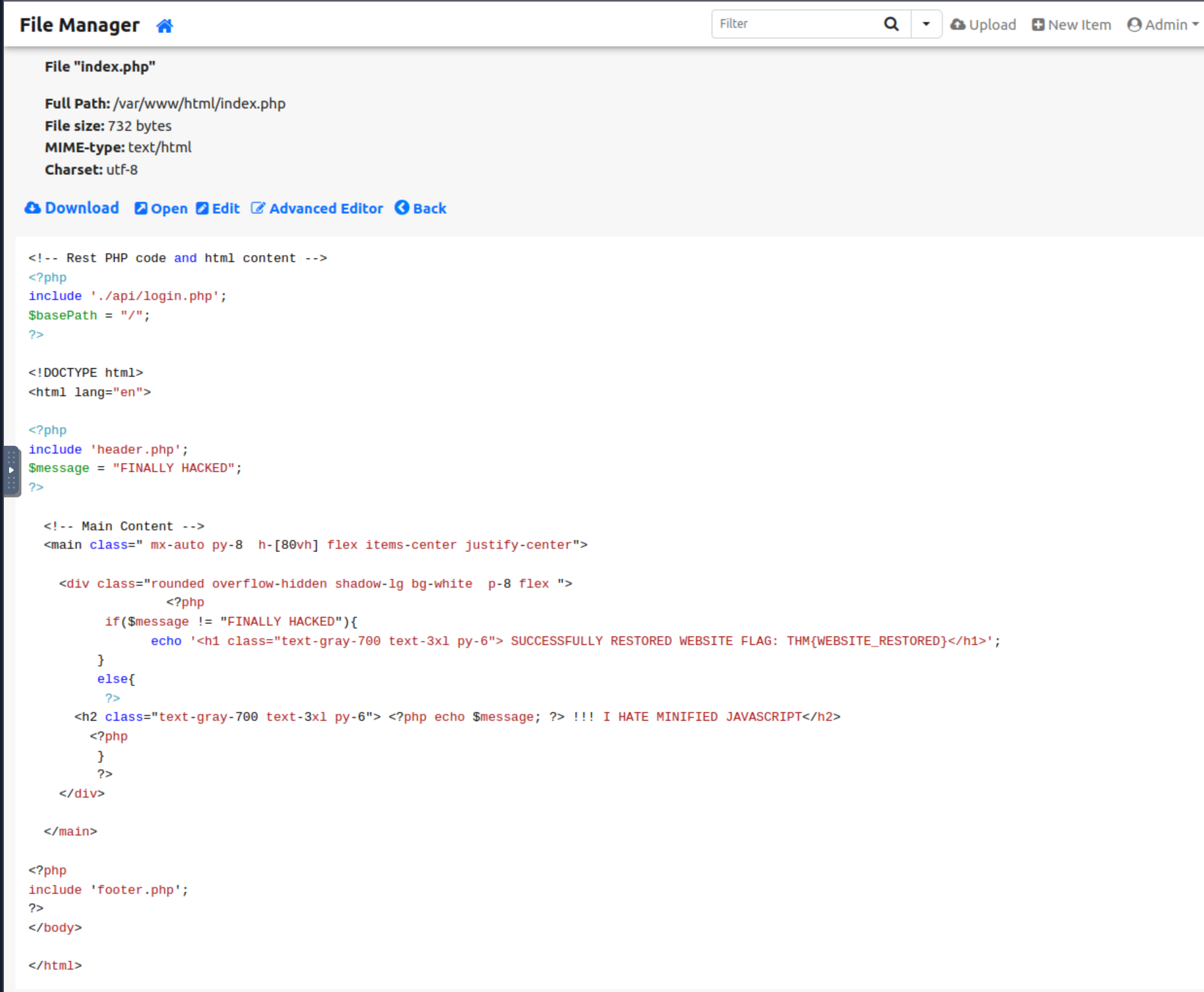Go to the File Manager home icon
This screenshot has width=1204, height=992.
point(165,25)
